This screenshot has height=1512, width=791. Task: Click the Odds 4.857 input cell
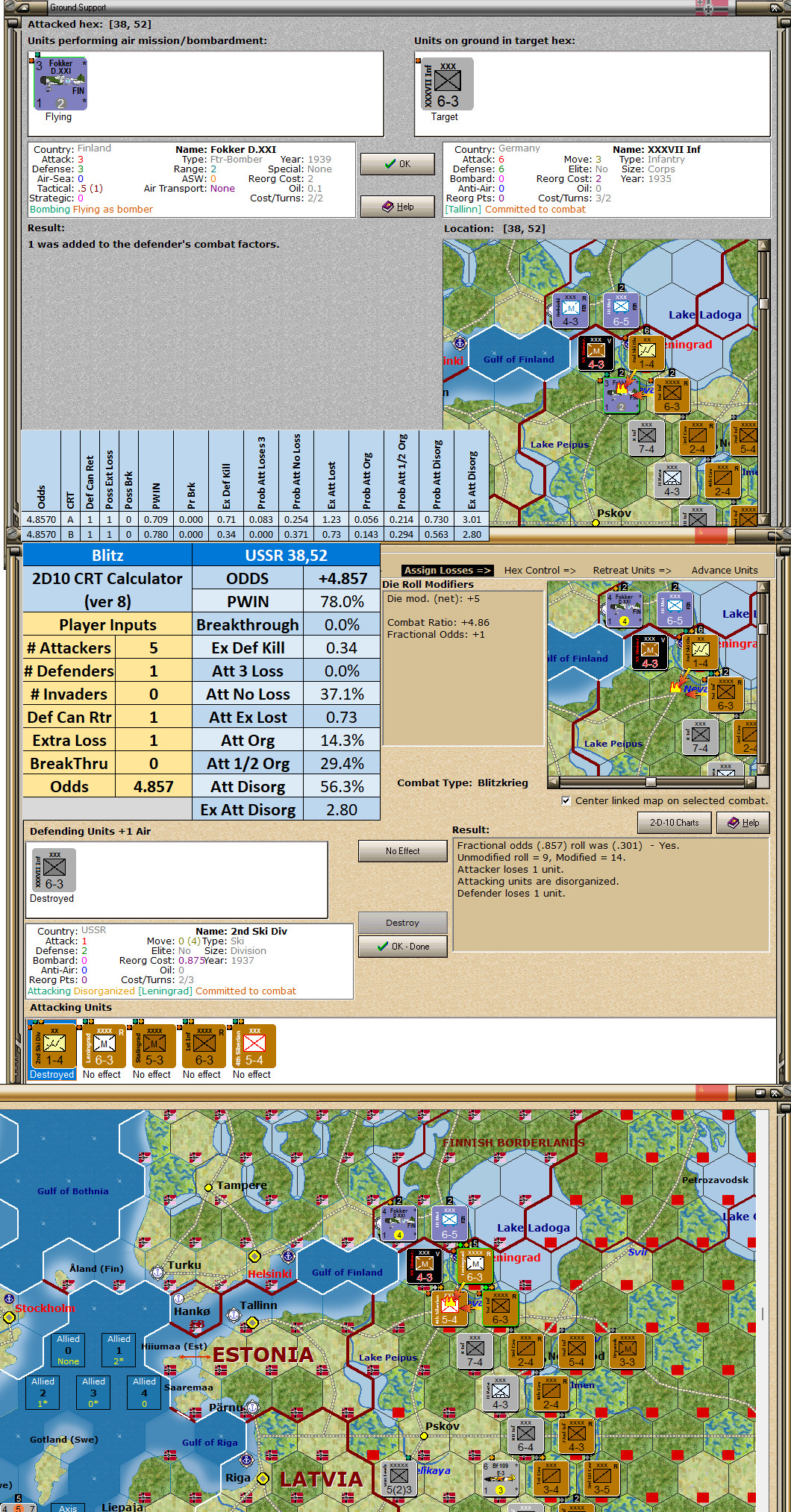click(x=154, y=786)
